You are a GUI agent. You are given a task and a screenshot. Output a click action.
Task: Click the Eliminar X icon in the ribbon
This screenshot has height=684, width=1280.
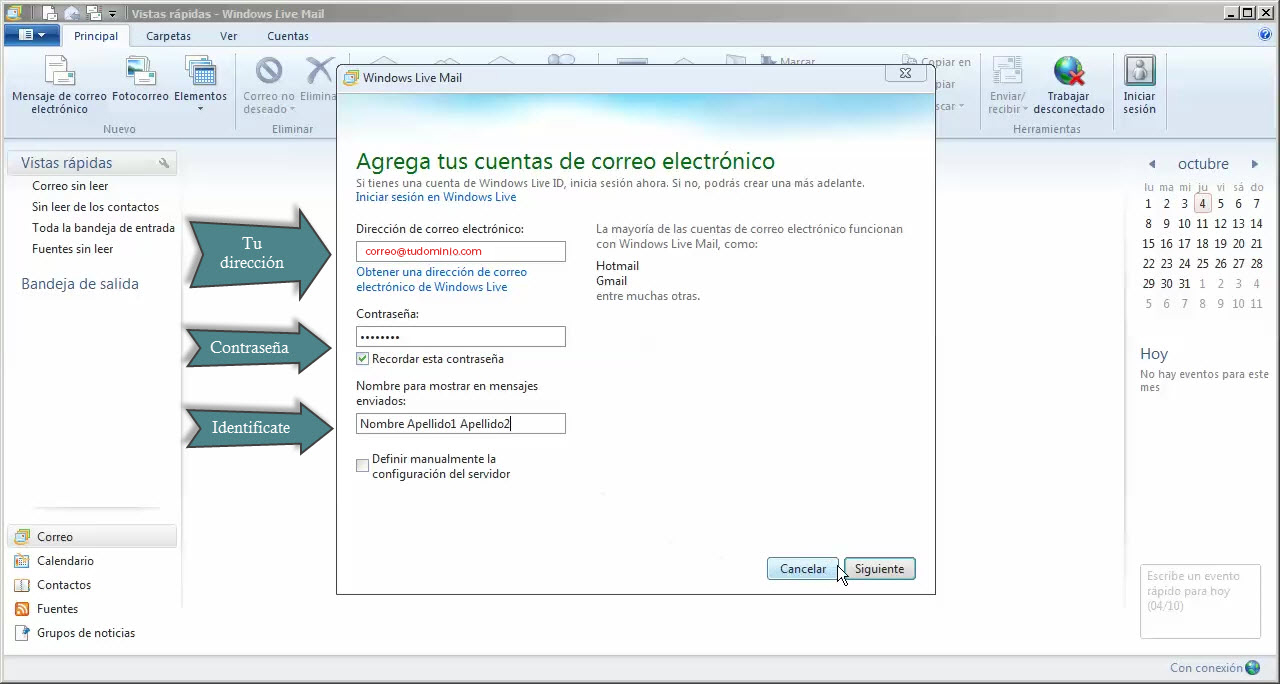tap(319, 70)
